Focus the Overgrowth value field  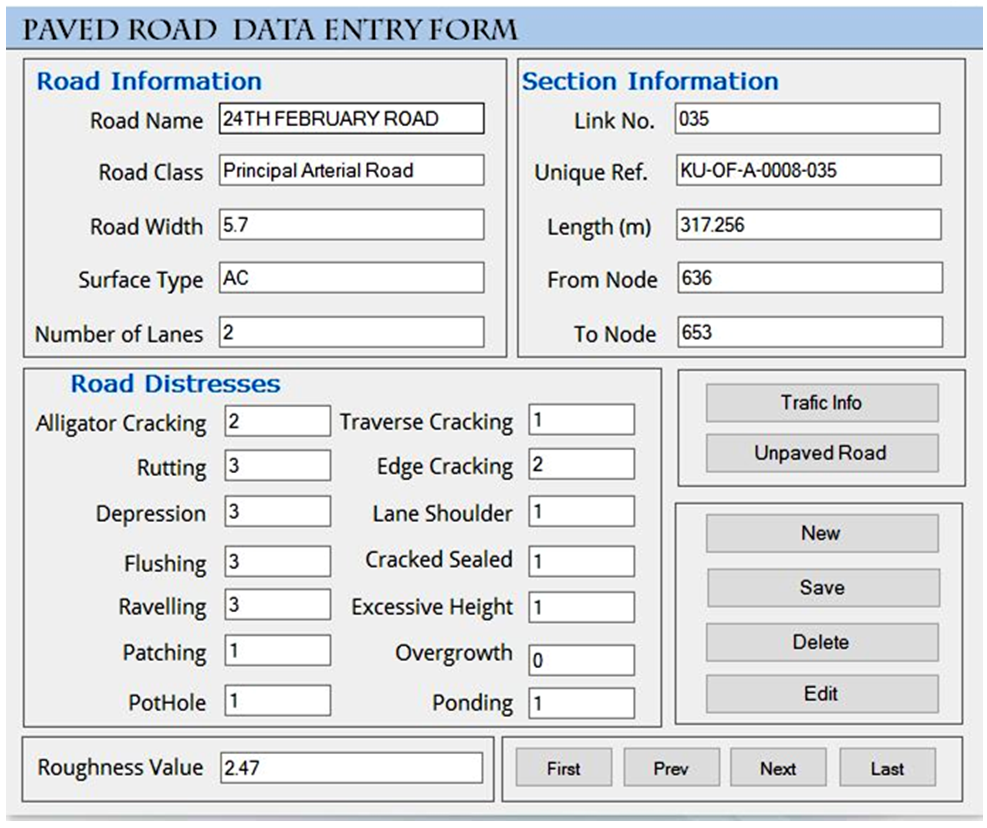click(x=581, y=661)
